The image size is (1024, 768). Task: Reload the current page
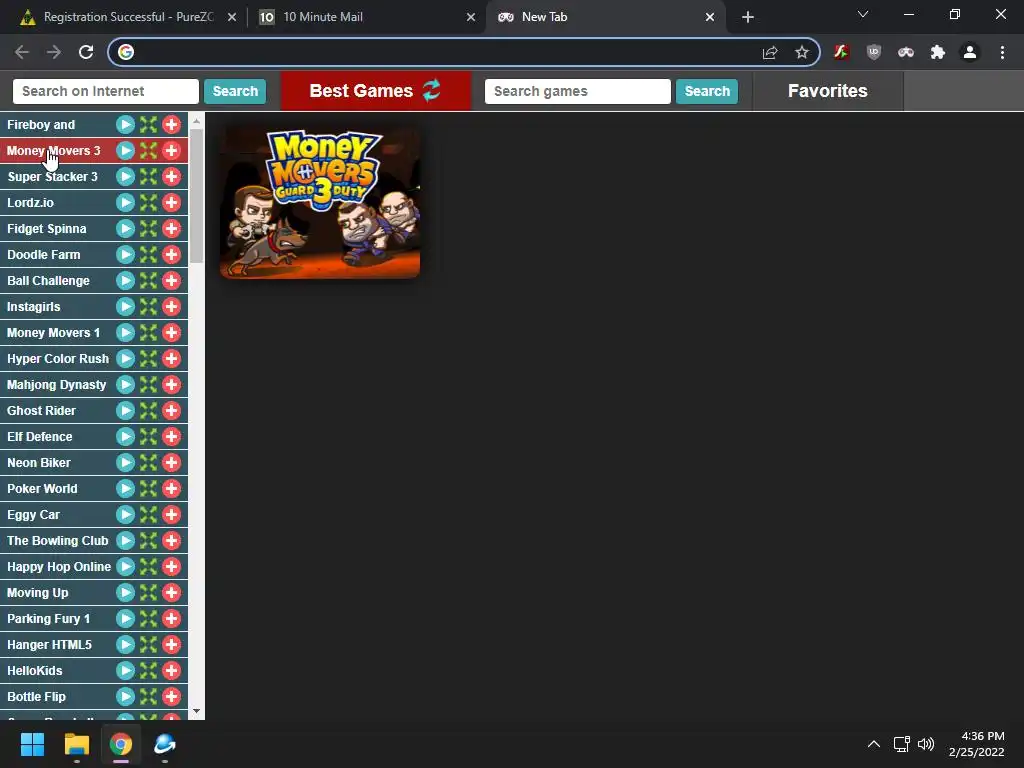coord(86,52)
